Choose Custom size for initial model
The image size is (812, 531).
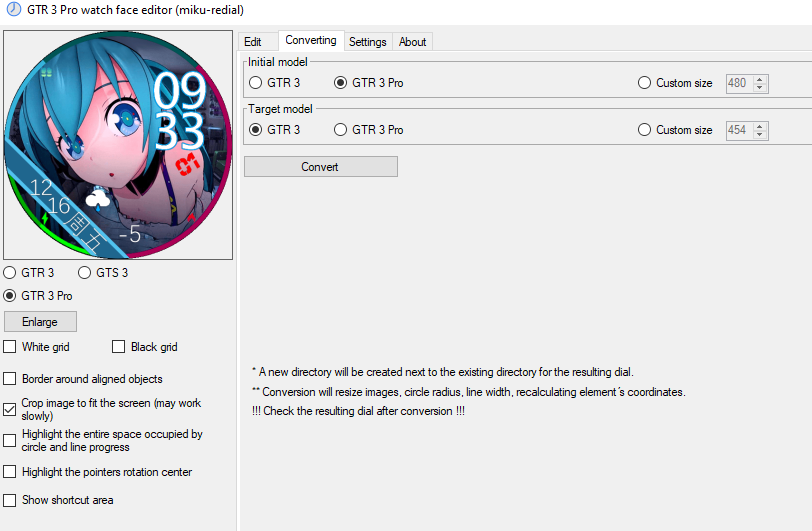pos(675,83)
